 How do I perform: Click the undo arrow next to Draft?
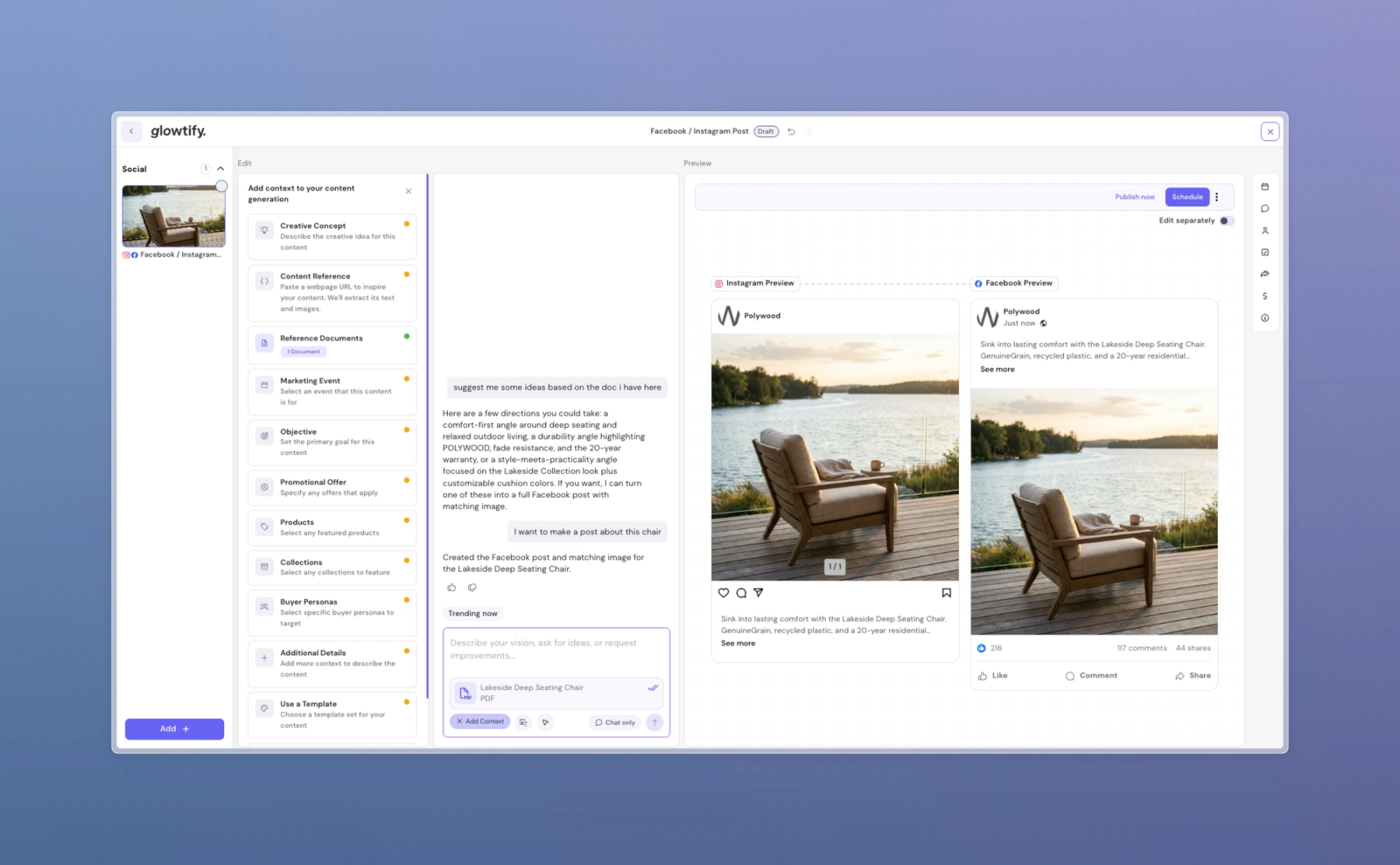tap(791, 131)
